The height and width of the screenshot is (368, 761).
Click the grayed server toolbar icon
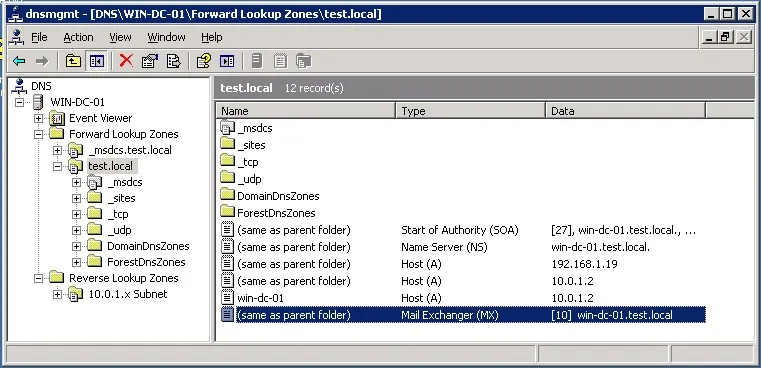pyautogui.click(x=257, y=61)
